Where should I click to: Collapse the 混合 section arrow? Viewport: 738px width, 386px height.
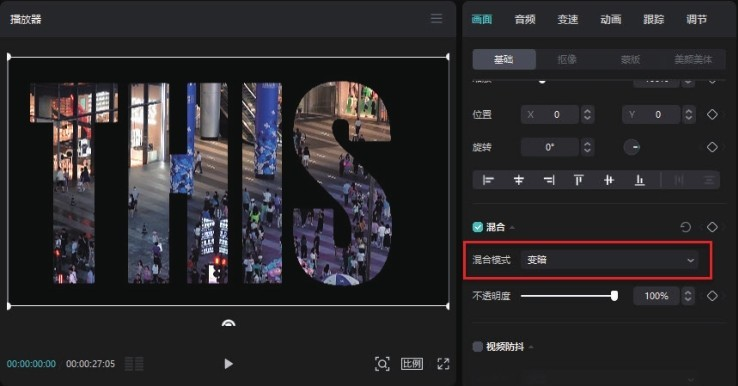click(512, 228)
